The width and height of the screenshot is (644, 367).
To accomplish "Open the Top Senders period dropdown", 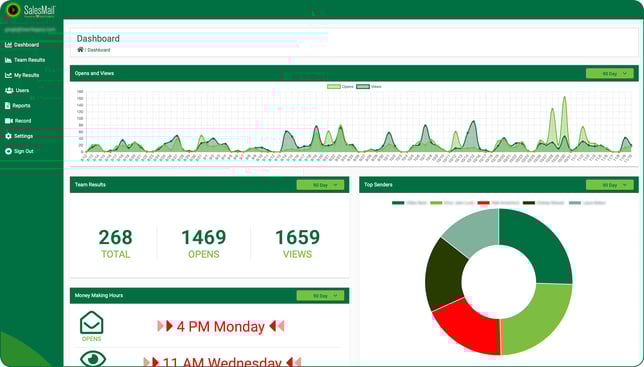I will tap(610, 185).
